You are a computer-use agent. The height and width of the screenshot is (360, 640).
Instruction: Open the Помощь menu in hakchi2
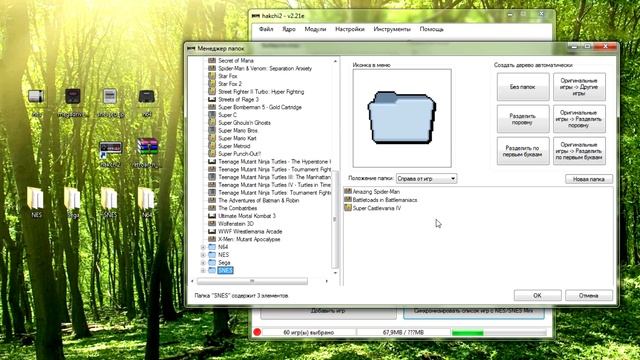(431, 29)
